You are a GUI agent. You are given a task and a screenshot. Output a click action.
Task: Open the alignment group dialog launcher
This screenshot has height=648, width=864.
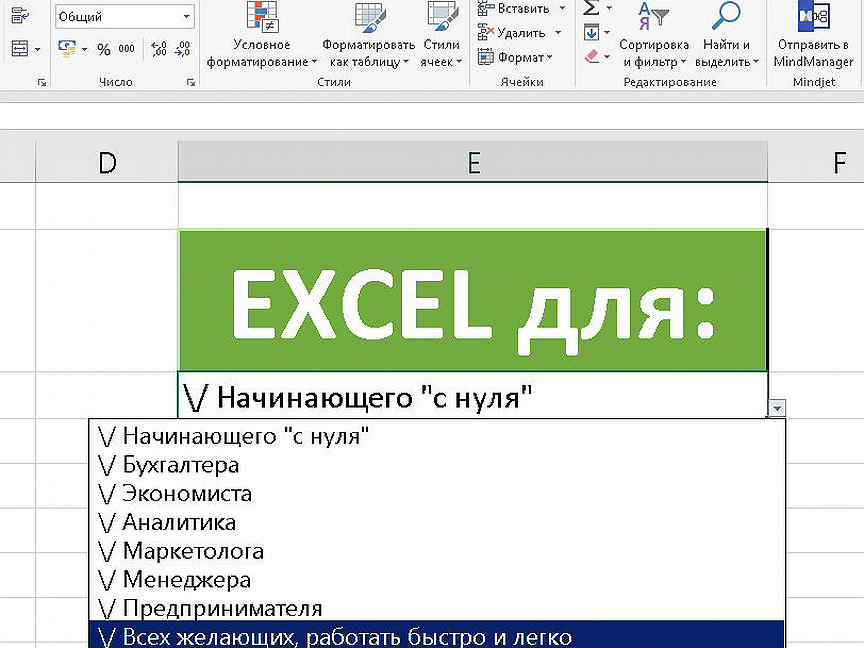(42, 82)
